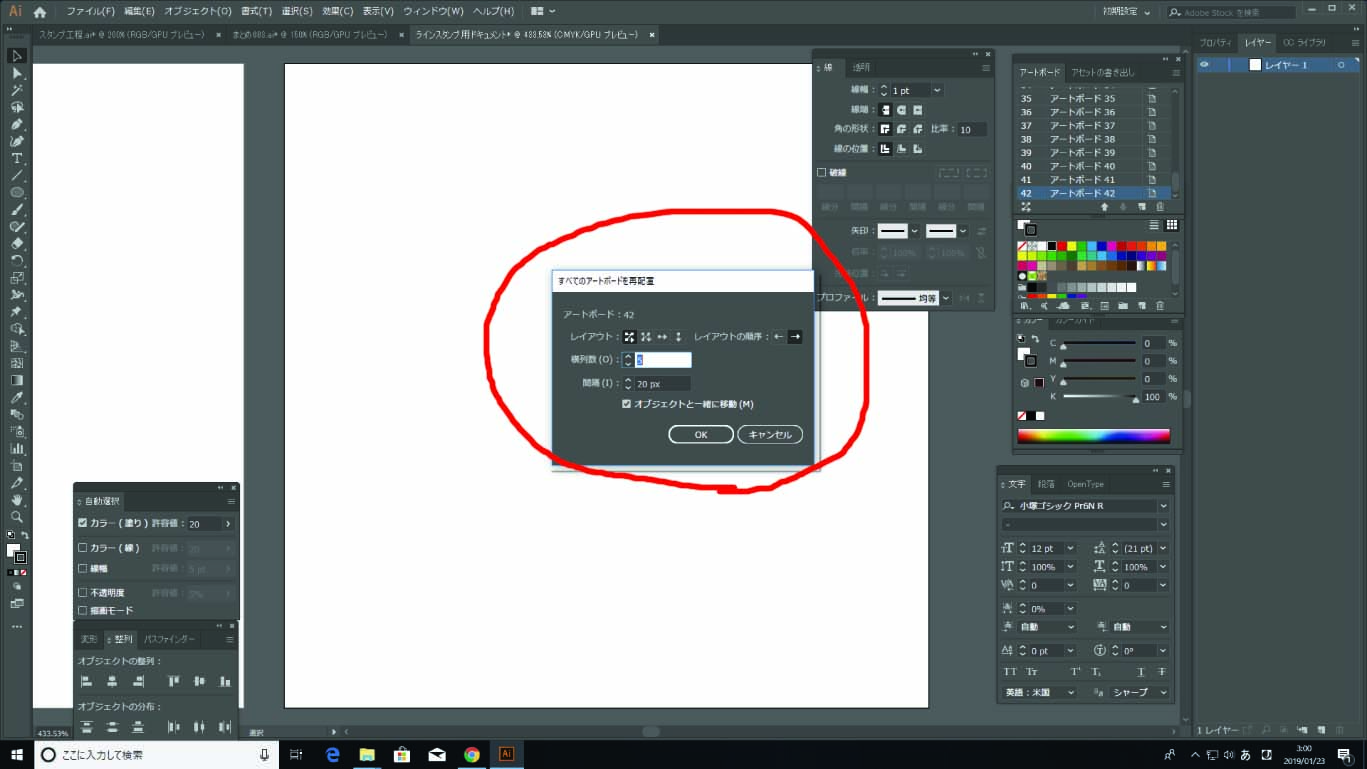This screenshot has width=1367, height=769.
Task: Open the オブジェクト(O) menu
Action: click(197, 11)
